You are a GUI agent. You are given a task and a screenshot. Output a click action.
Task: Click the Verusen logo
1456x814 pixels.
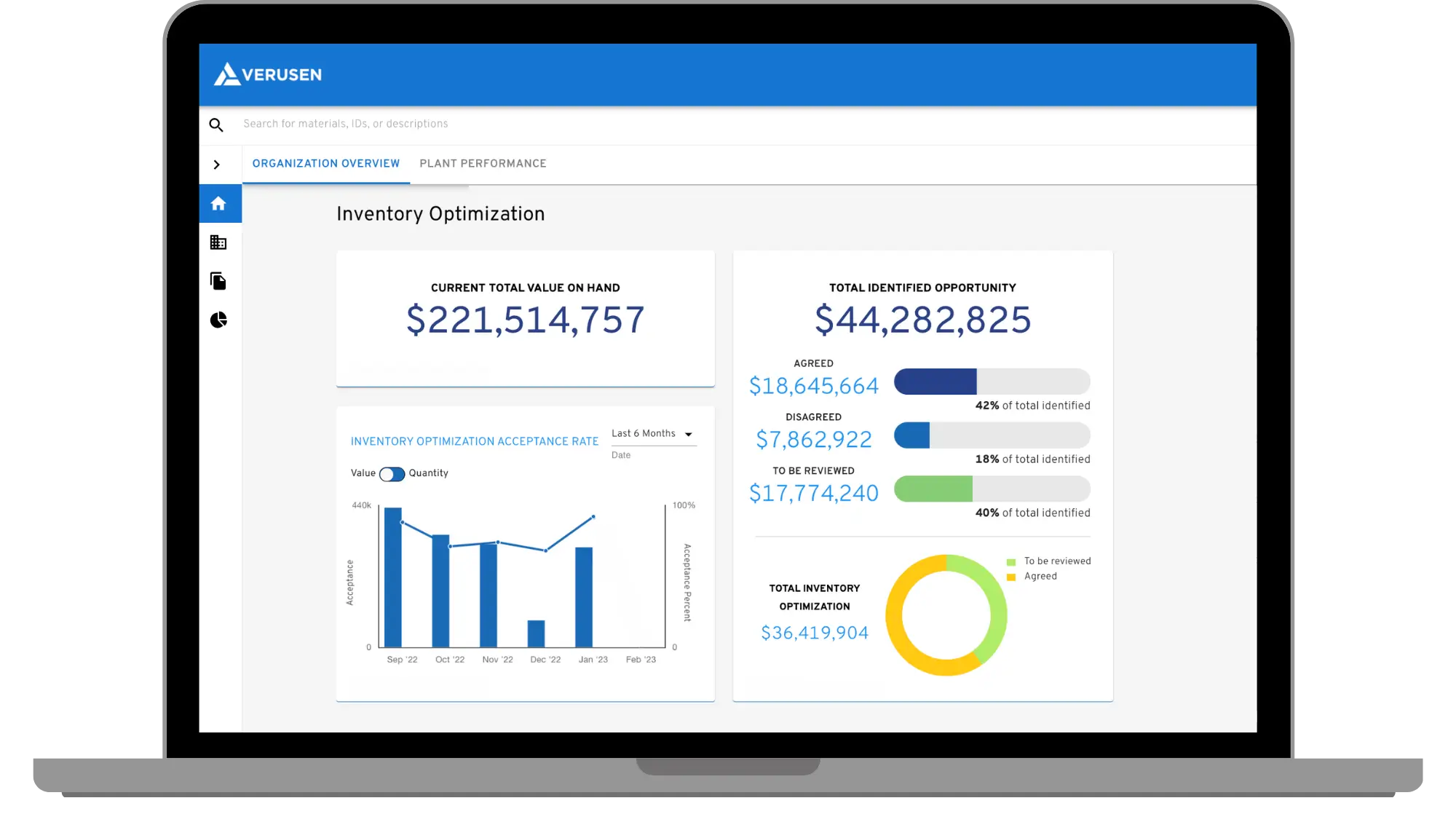point(267,74)
